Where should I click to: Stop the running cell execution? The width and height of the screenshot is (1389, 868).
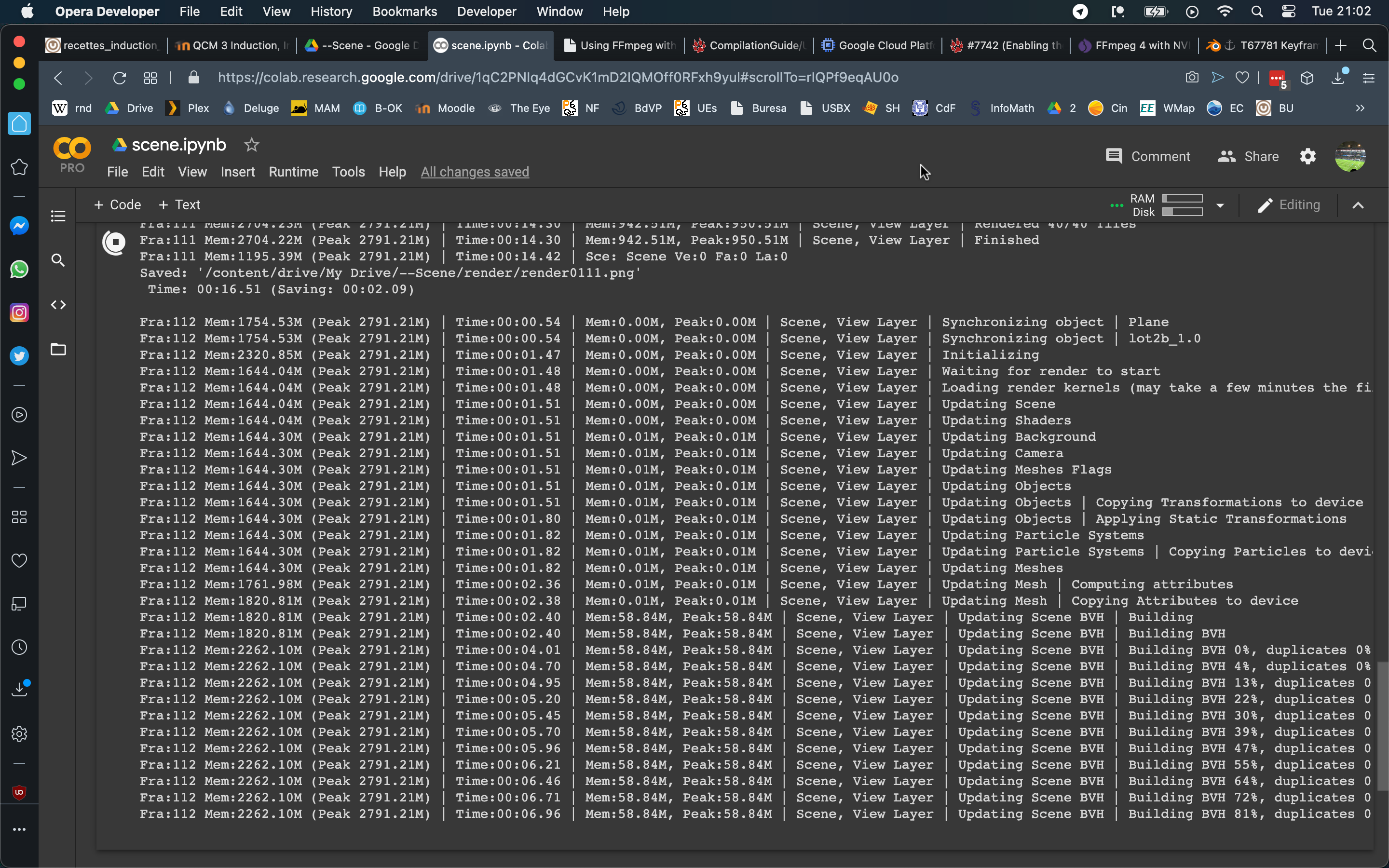(x=115, y=242)
